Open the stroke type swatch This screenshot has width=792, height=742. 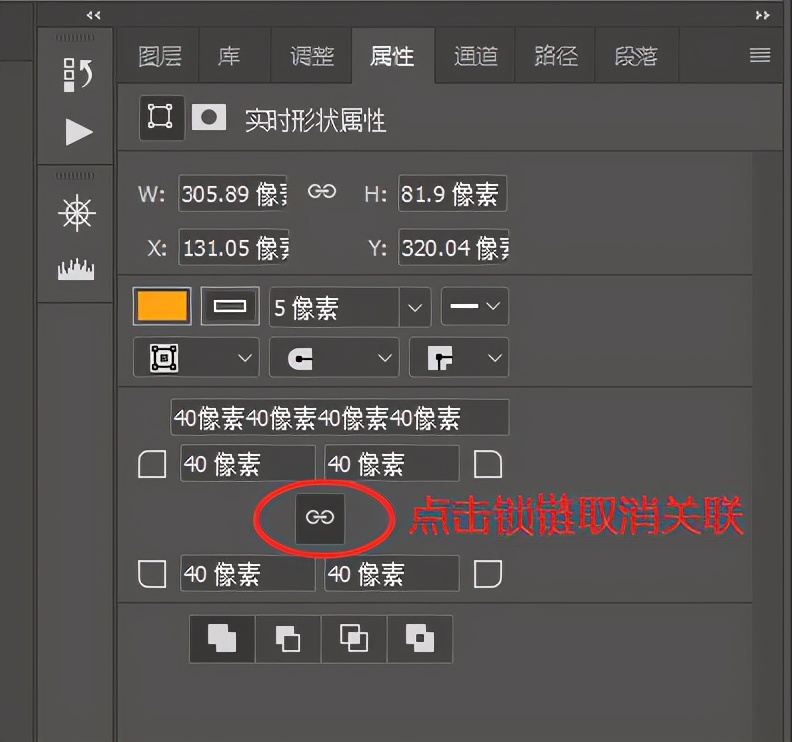[x=230, y=306]
